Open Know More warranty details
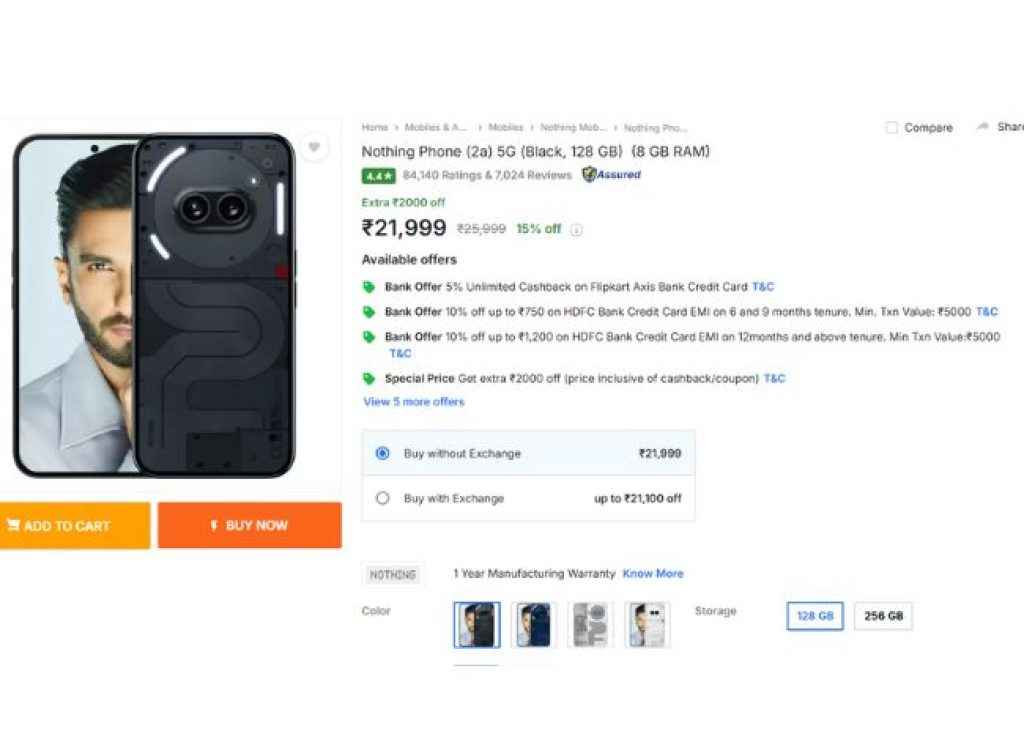The height and width of the screenshot is (756, 1024). 653,574
